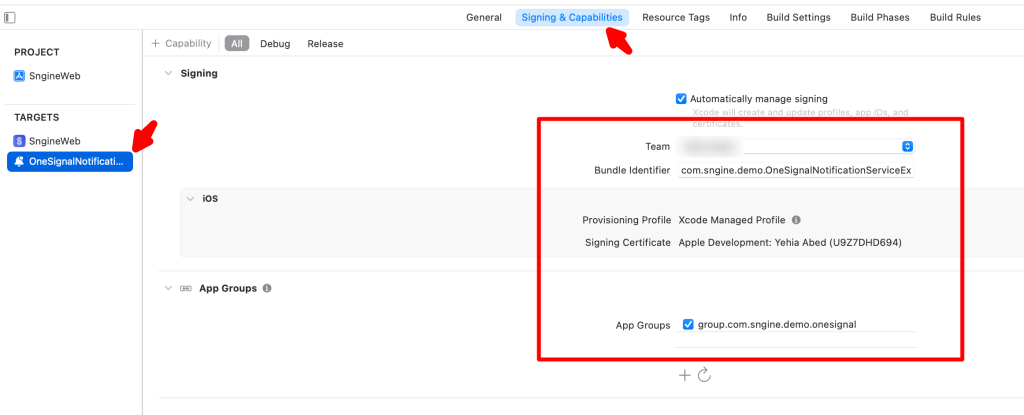The height and width of the screenshot is (415, 1024).
Task: Add a new Capability
Action: pos(182,43)
